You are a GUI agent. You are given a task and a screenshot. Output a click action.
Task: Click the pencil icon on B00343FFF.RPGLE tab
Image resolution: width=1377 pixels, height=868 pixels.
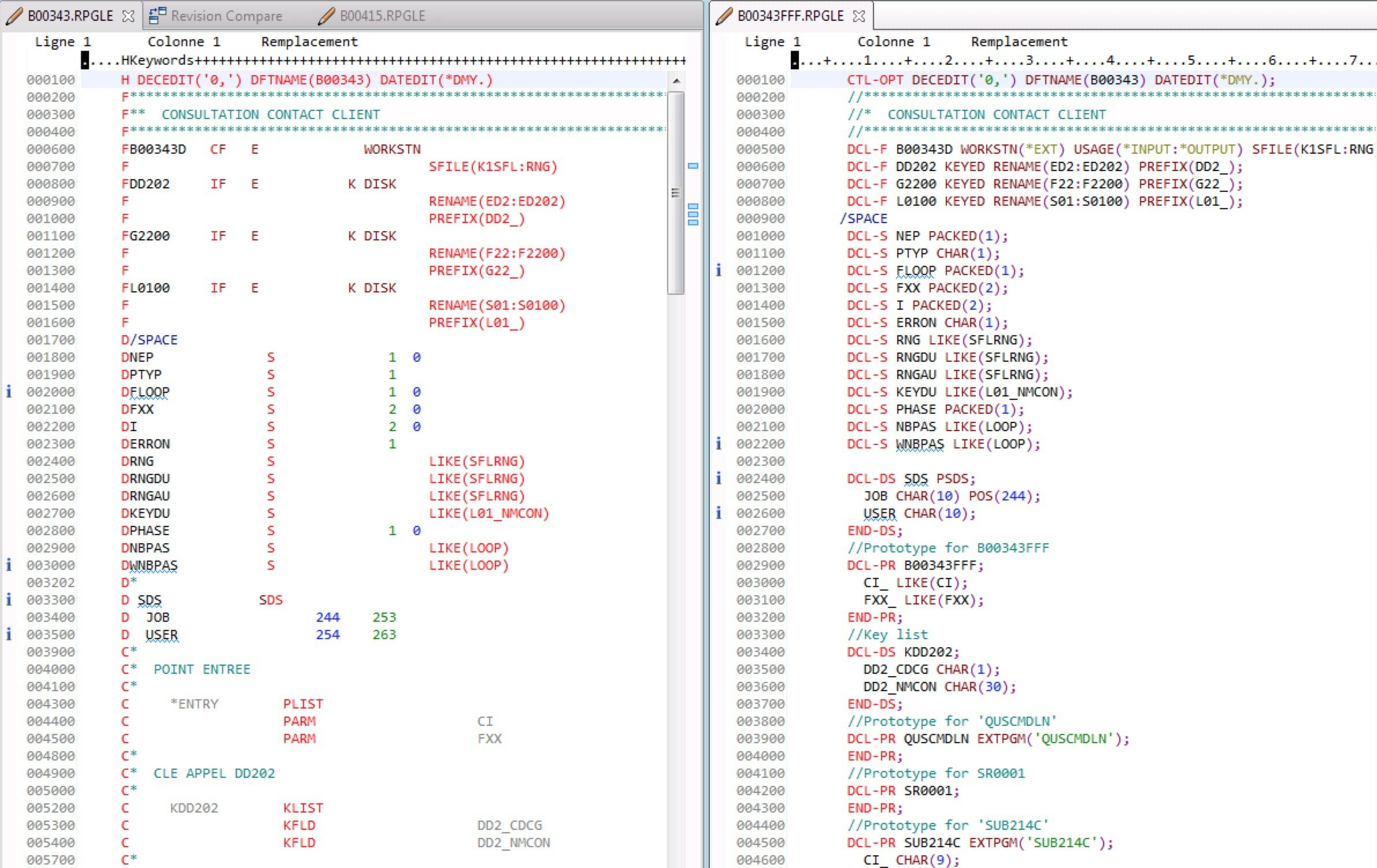pyautogui.click(x=724, y=16)
